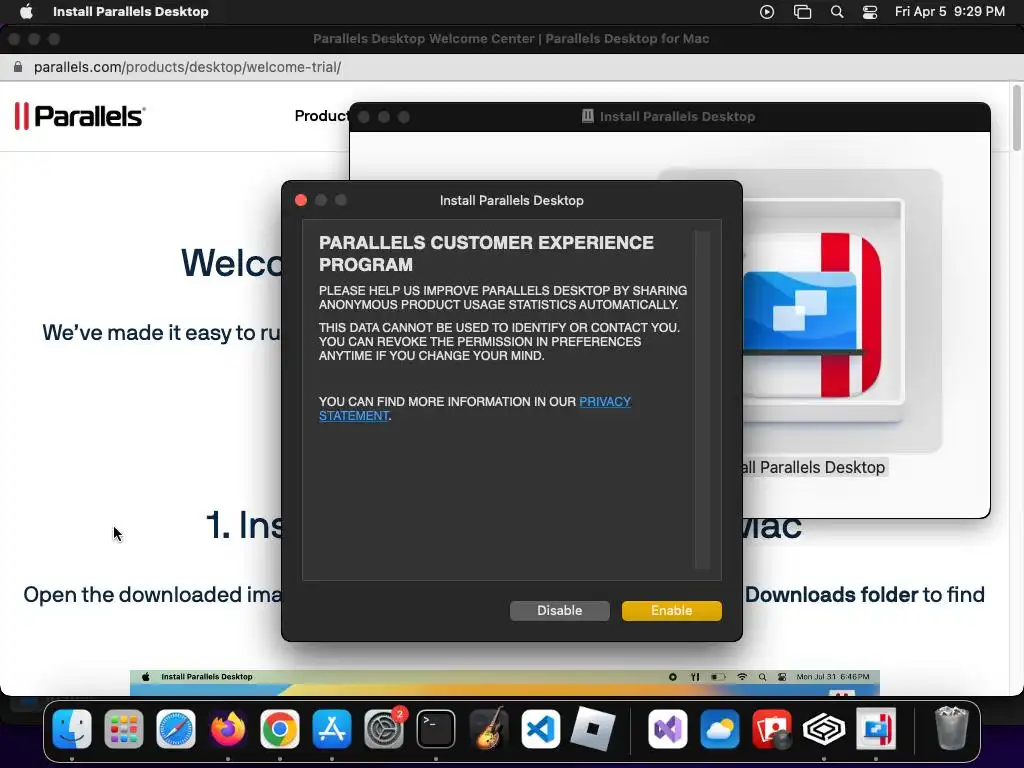The width and height of the screenshot is (1024, 768).
Task: Open Spotlight search in menu bar
Action: pos(837,12)
